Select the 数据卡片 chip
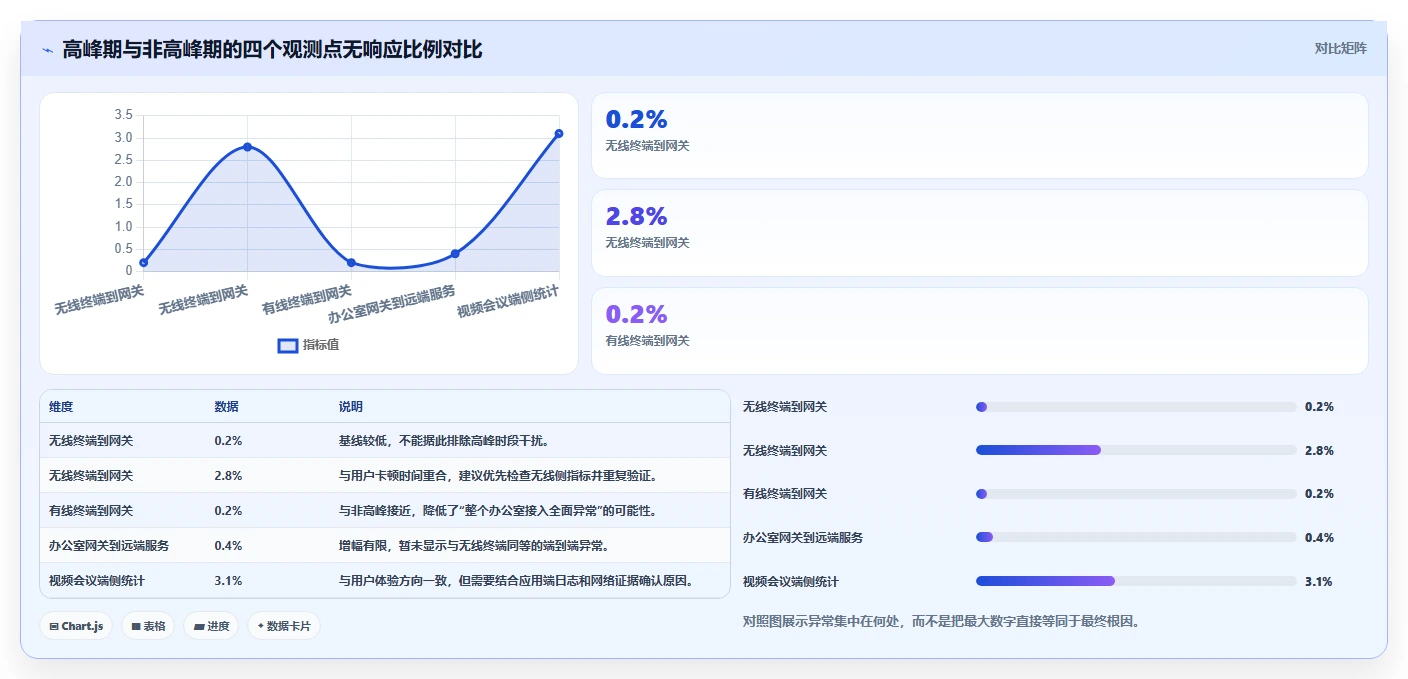 click(x=284, y=626)
